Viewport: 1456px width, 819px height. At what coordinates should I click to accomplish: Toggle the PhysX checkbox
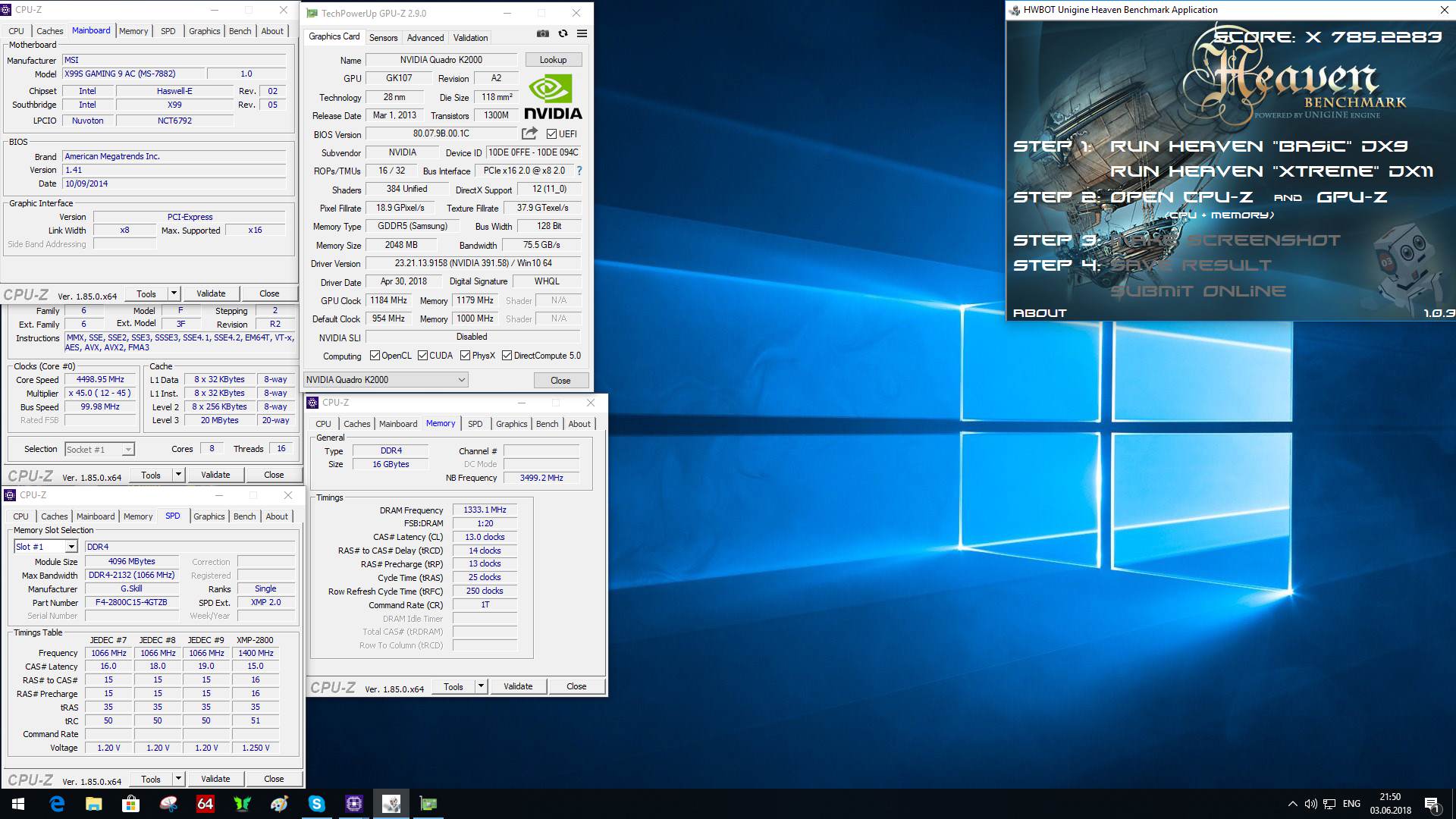(x=465, y=356)
